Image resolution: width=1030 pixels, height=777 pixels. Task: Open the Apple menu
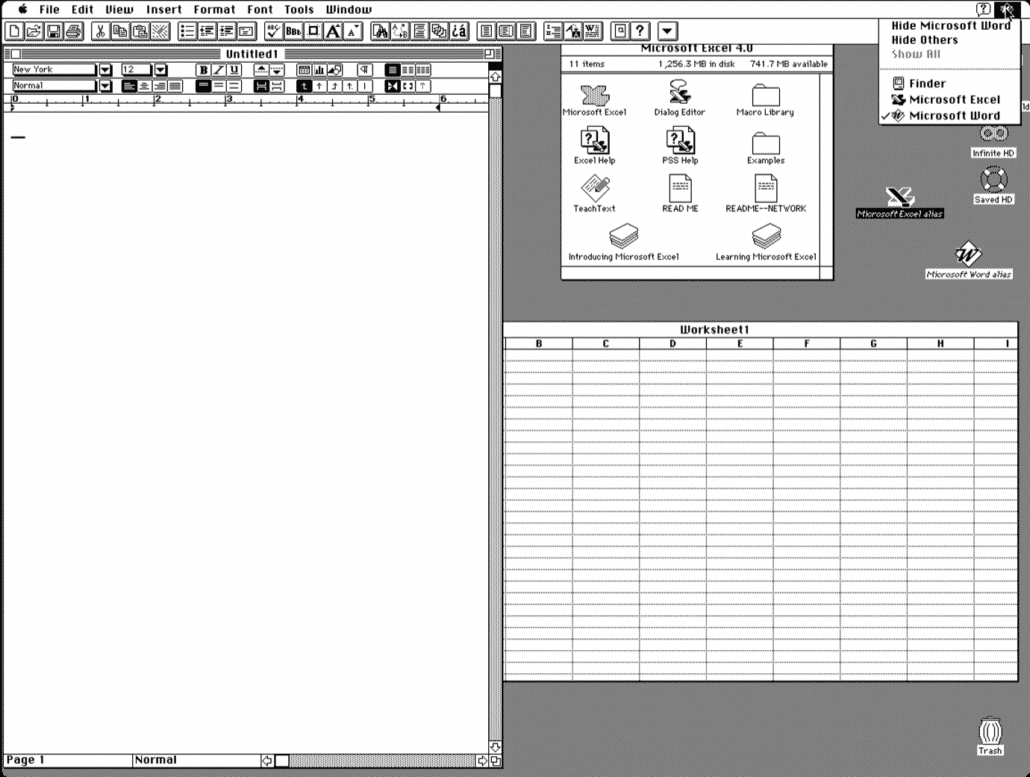pos(22,9)
